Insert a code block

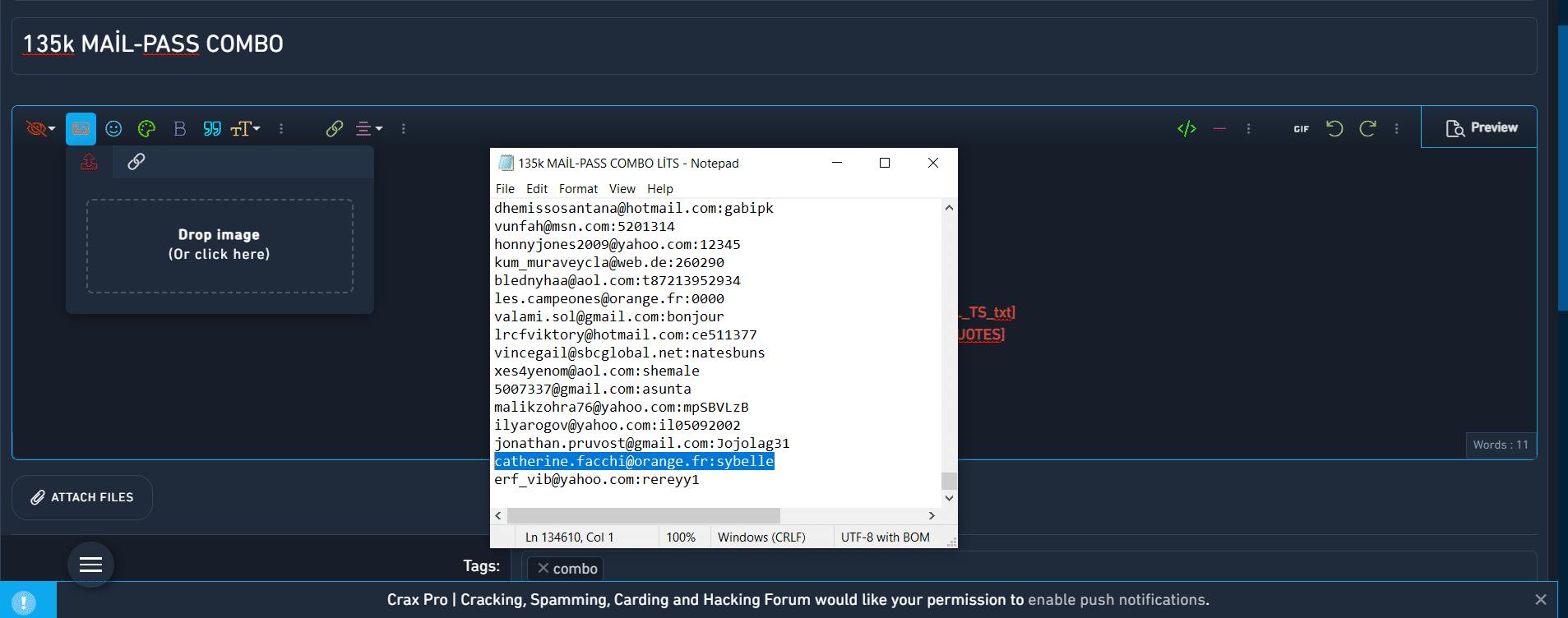tap(1186, 129)
